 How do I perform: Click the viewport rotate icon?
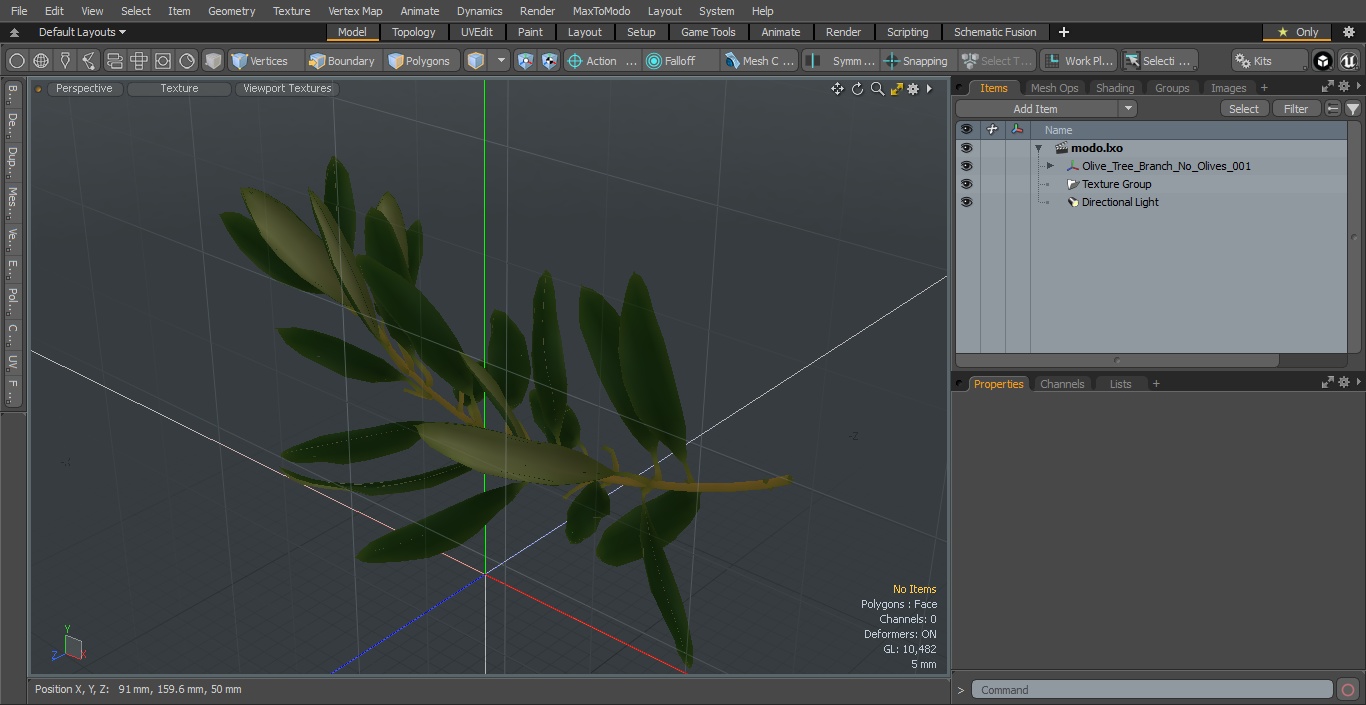point(857,89)
